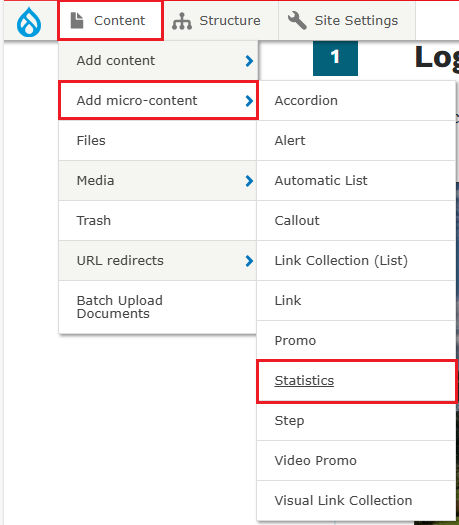Choose Automatic List micro-content type
Image resolution: width=459 pixels, height=525 pixels.
pos(356,180)
